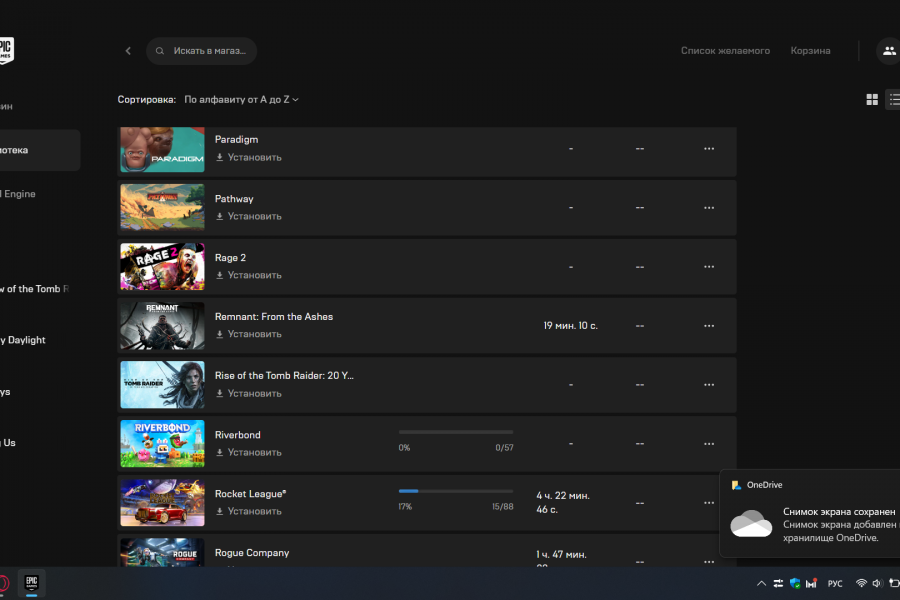900x600 pixels.
Task: Open Unreal Engine in the sidebar
Action: tap(18, 194)
